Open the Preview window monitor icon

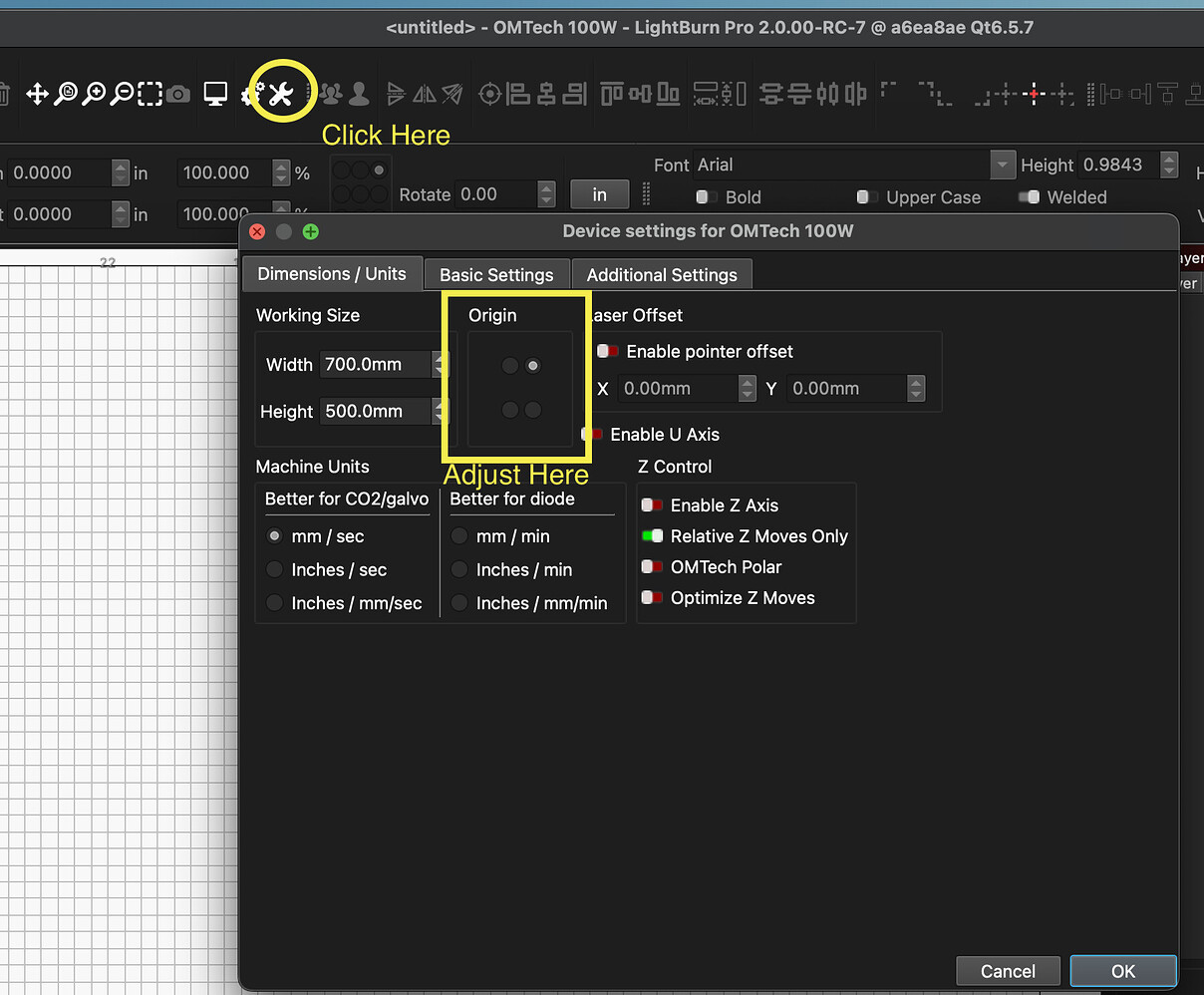pyautogui.click(x=215, y=93)
